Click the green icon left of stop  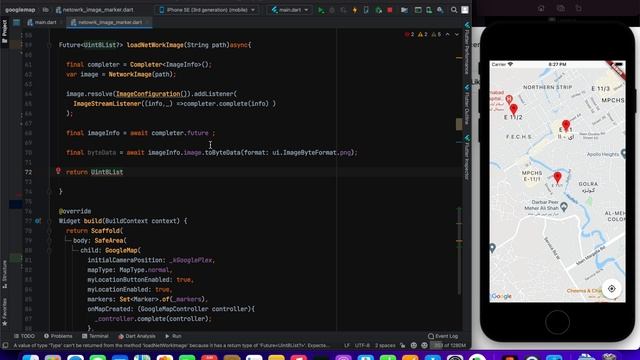tap(379, 10)
